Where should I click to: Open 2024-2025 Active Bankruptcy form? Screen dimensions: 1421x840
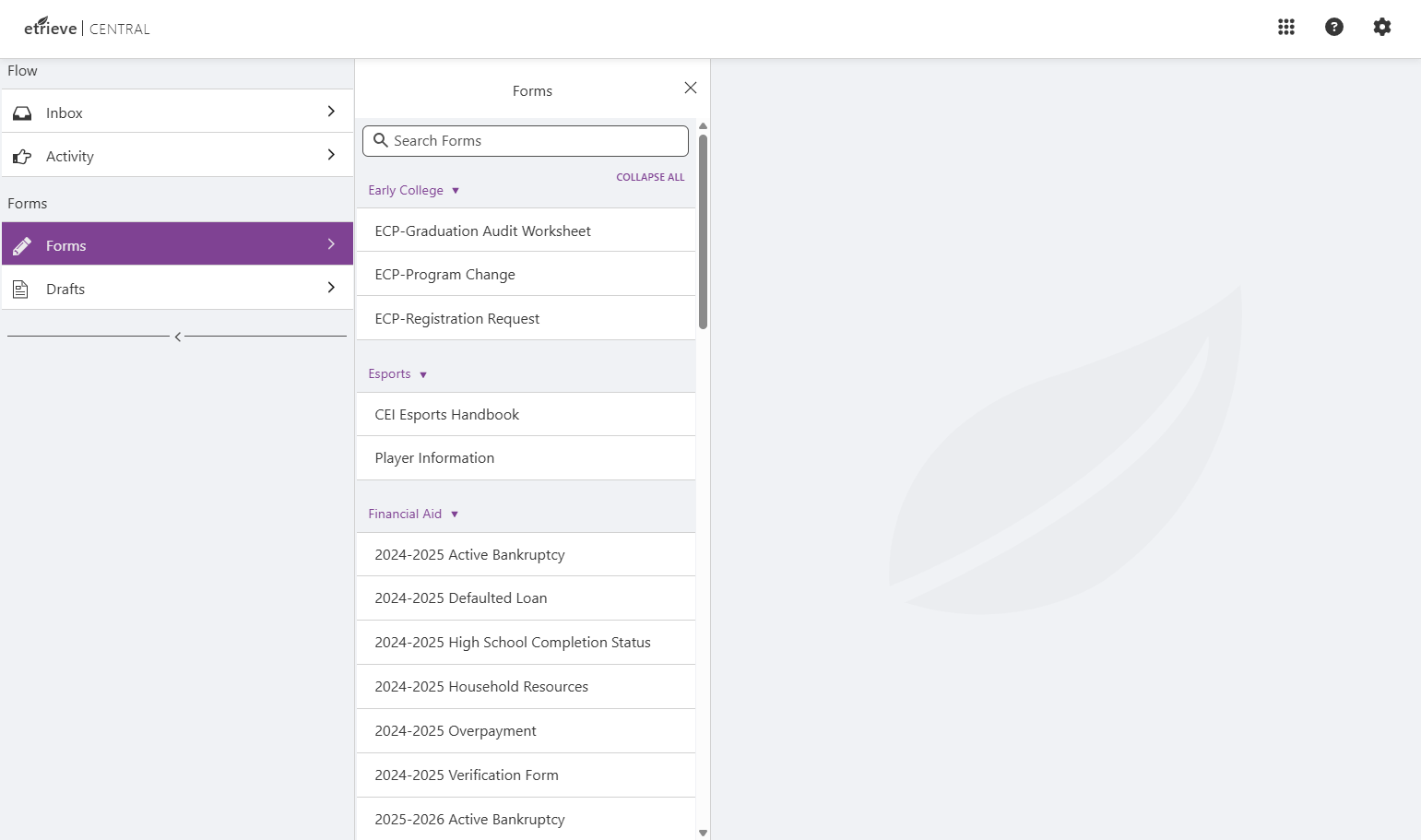(x=526, y=554)
